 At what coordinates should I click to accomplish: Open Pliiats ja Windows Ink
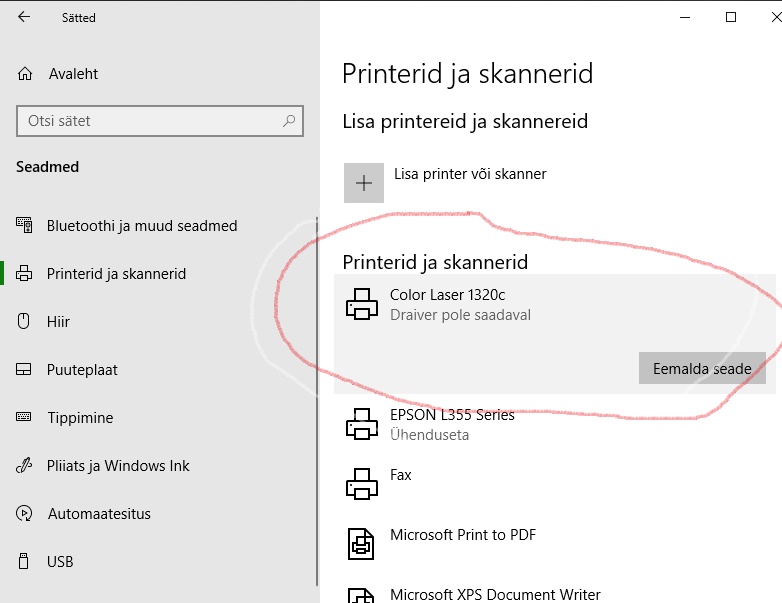coord(118,466)
